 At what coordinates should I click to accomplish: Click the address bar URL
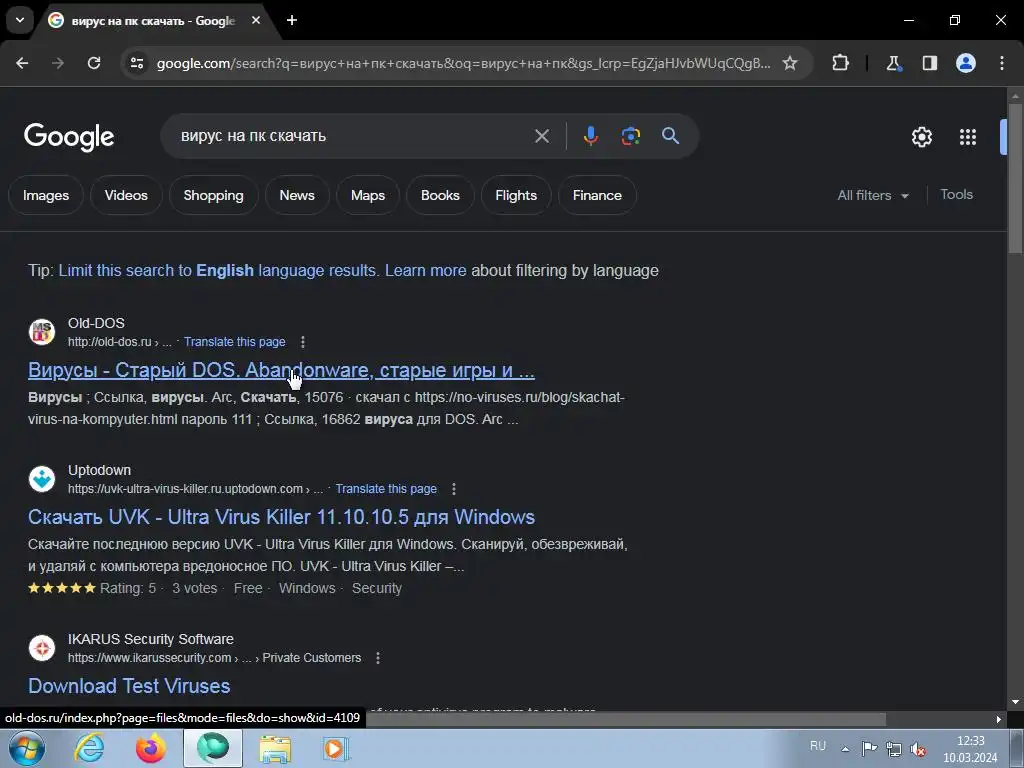[463, 63]
